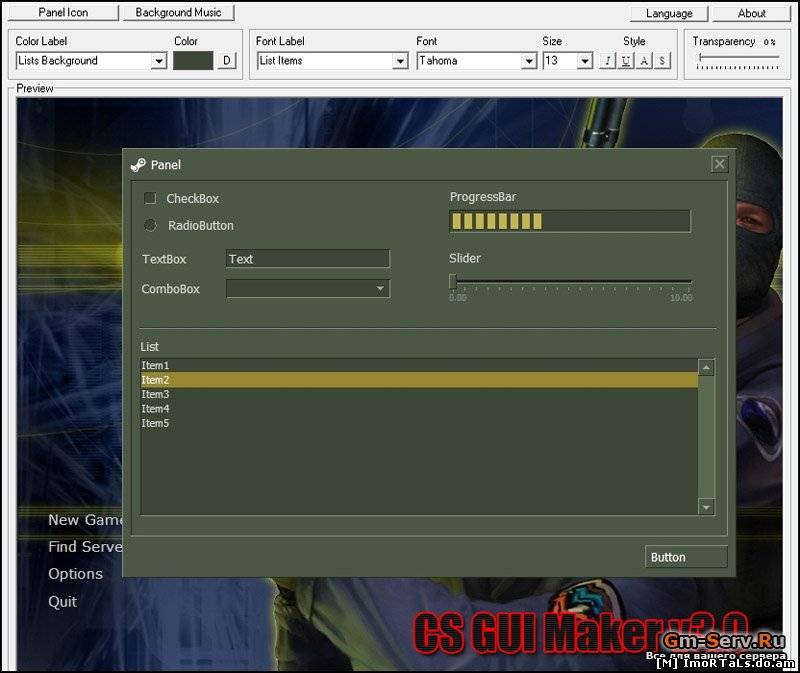Screen dimensions: 800x673
Task: Expand the Font dropdown showing Tahoma
Action: [x=529, y=61]
